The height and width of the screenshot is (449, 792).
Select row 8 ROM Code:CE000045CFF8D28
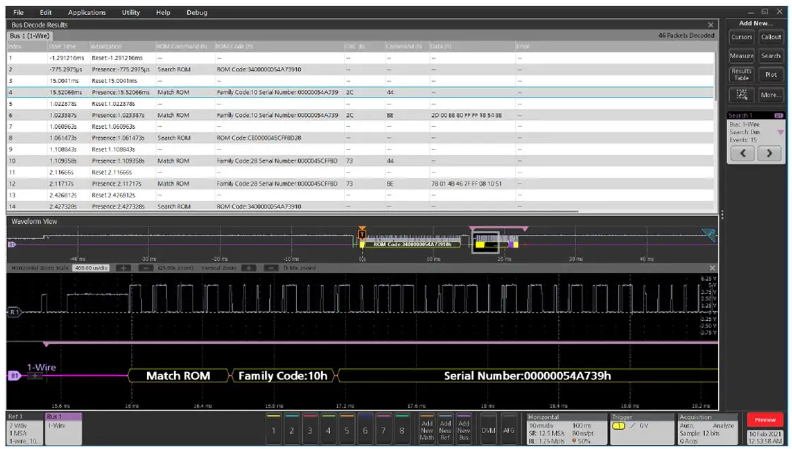tap(259, 138)
